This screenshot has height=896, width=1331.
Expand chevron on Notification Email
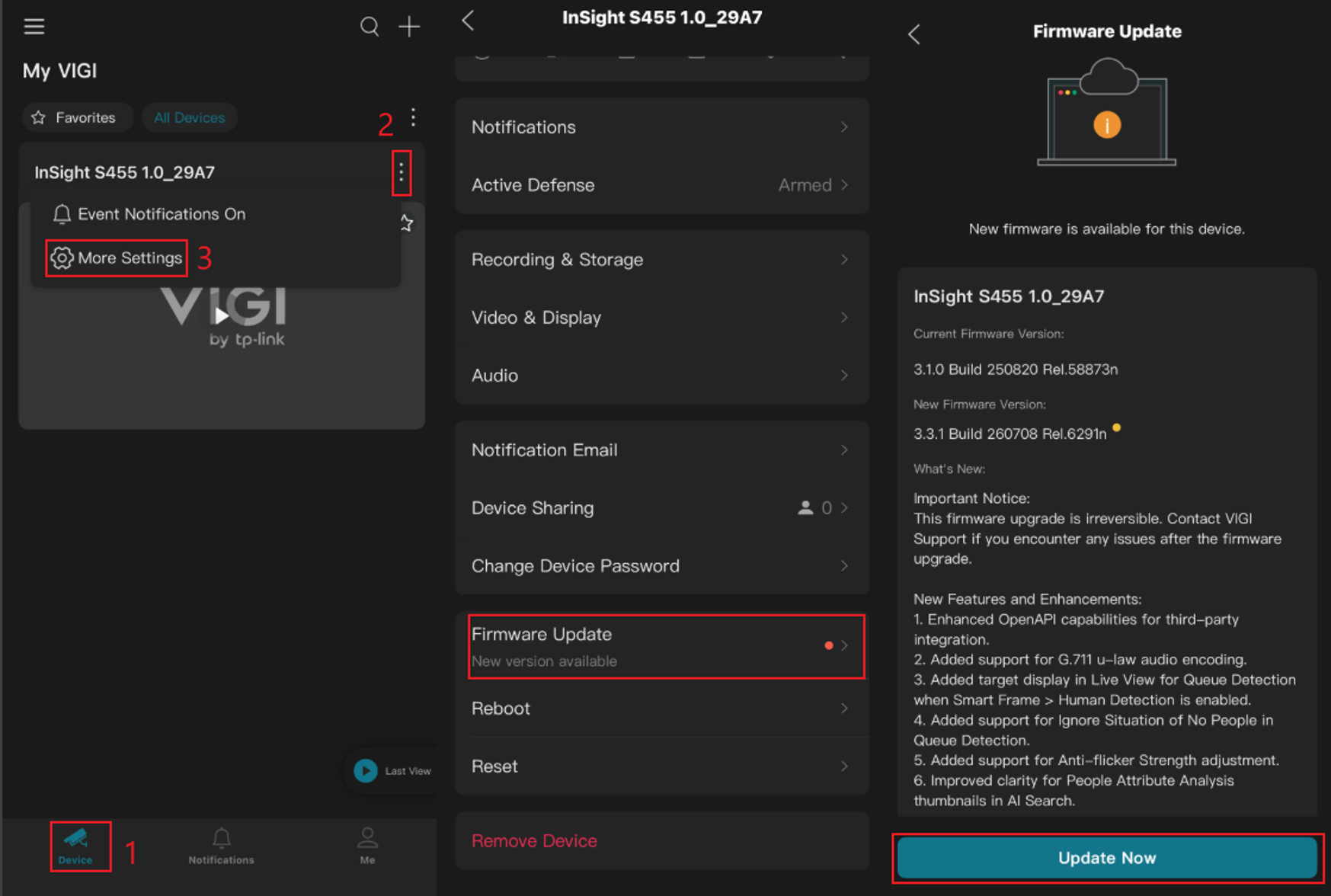point(844,450)
